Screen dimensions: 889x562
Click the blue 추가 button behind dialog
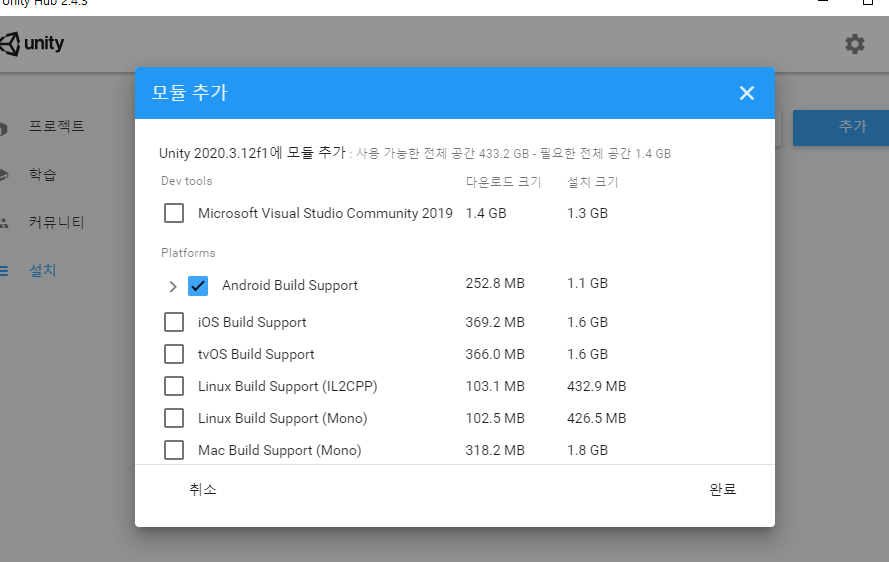(x=841, y=128)
